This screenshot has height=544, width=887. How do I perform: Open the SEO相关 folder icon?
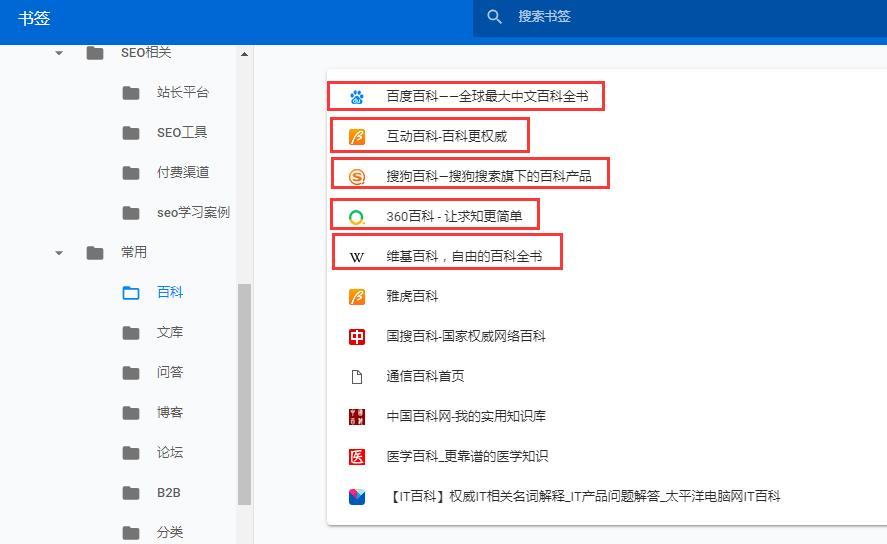click(95, 53)
